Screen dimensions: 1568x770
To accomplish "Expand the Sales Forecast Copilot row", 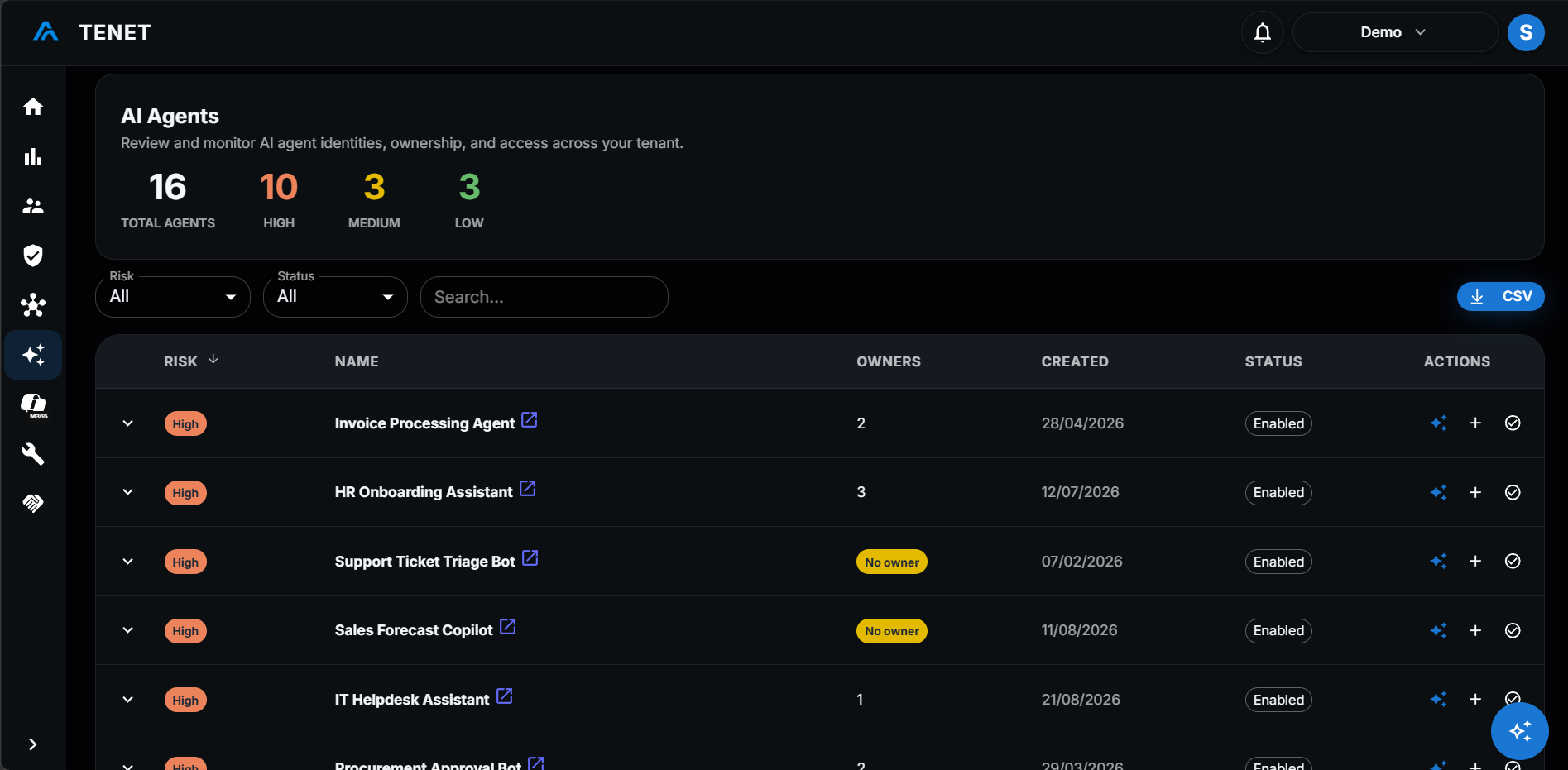I will (127, 630).
